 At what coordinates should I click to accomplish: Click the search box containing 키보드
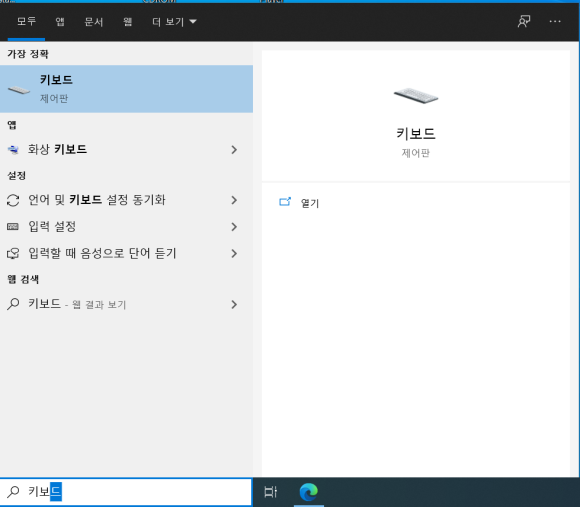(126, 491)
